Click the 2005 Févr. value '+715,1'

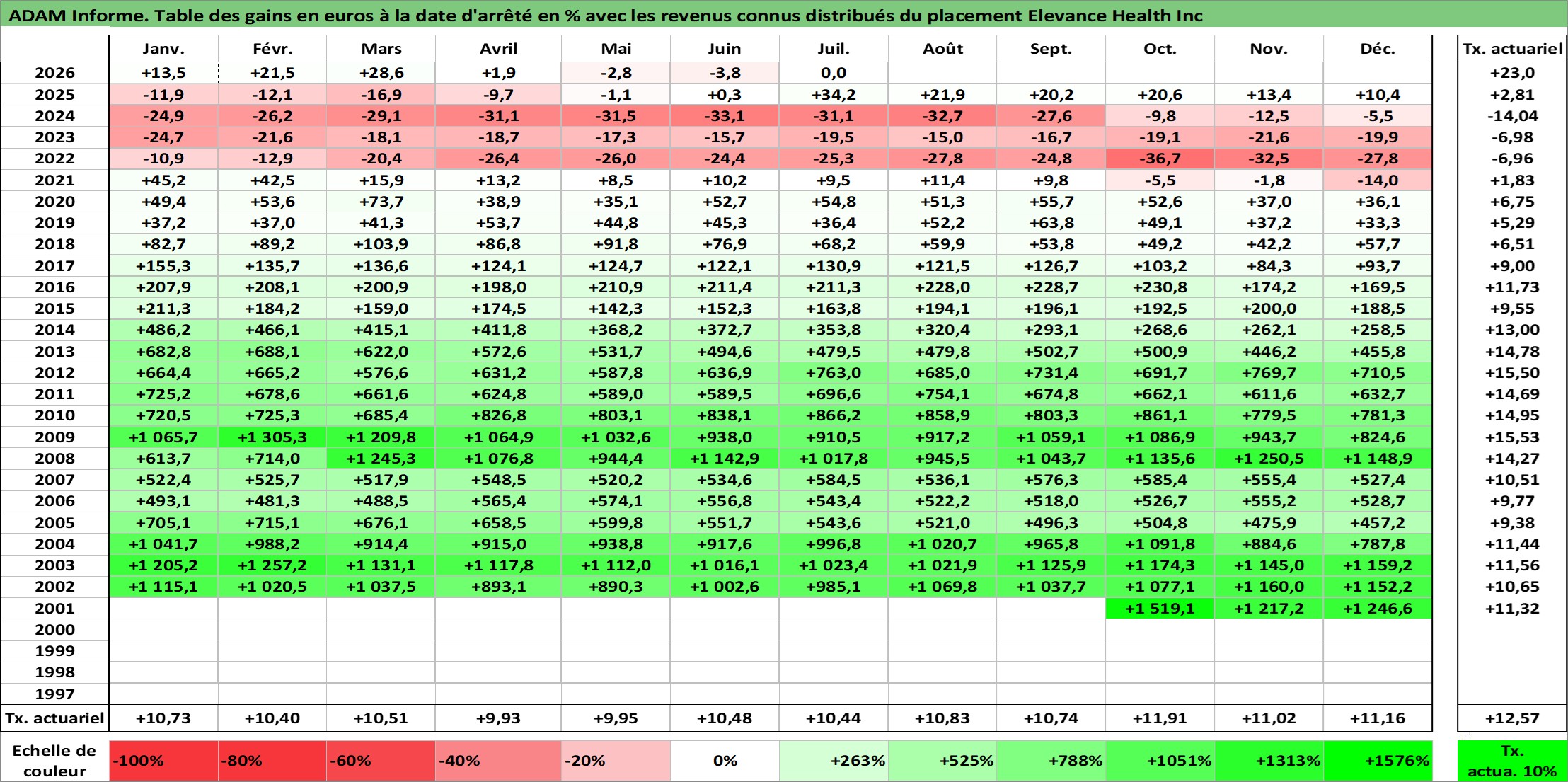(272, 523)
